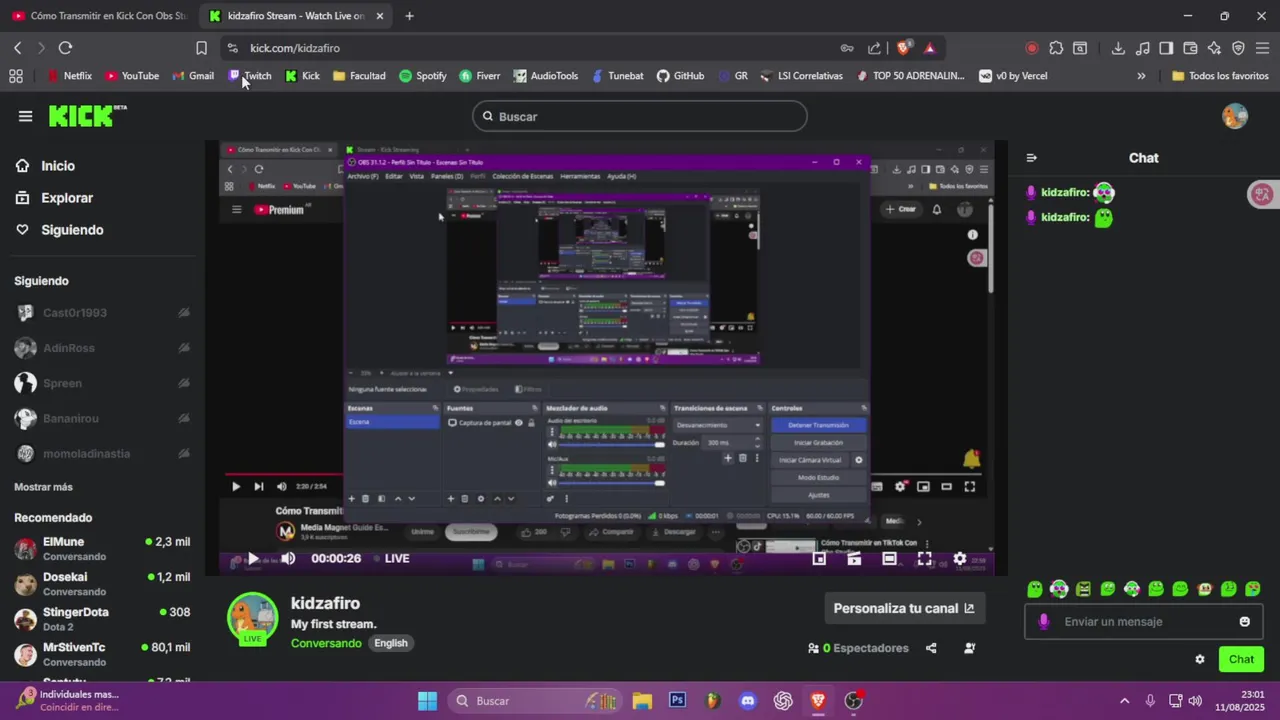Click the user icon beside the share icon
This screenshot has height=720, width=1280.
[x=970, y=648]
